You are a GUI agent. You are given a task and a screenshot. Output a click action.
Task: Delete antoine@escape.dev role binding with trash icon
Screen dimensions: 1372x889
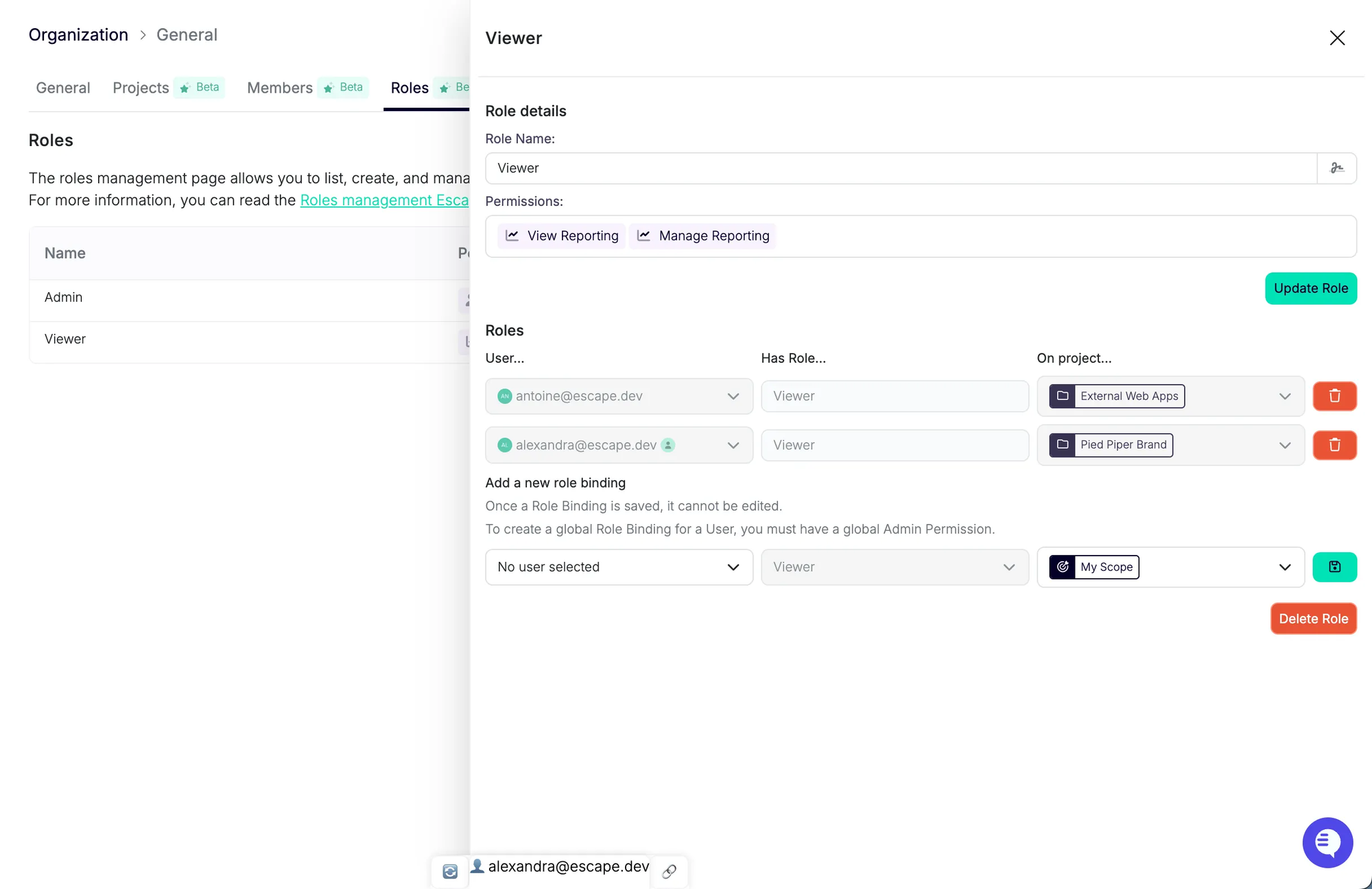pos(1334,396)
